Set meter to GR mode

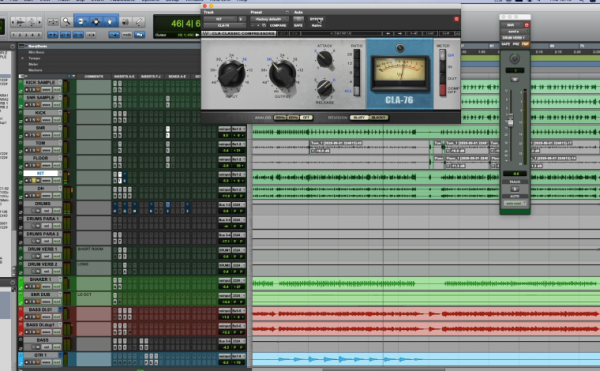pos(442,55)
